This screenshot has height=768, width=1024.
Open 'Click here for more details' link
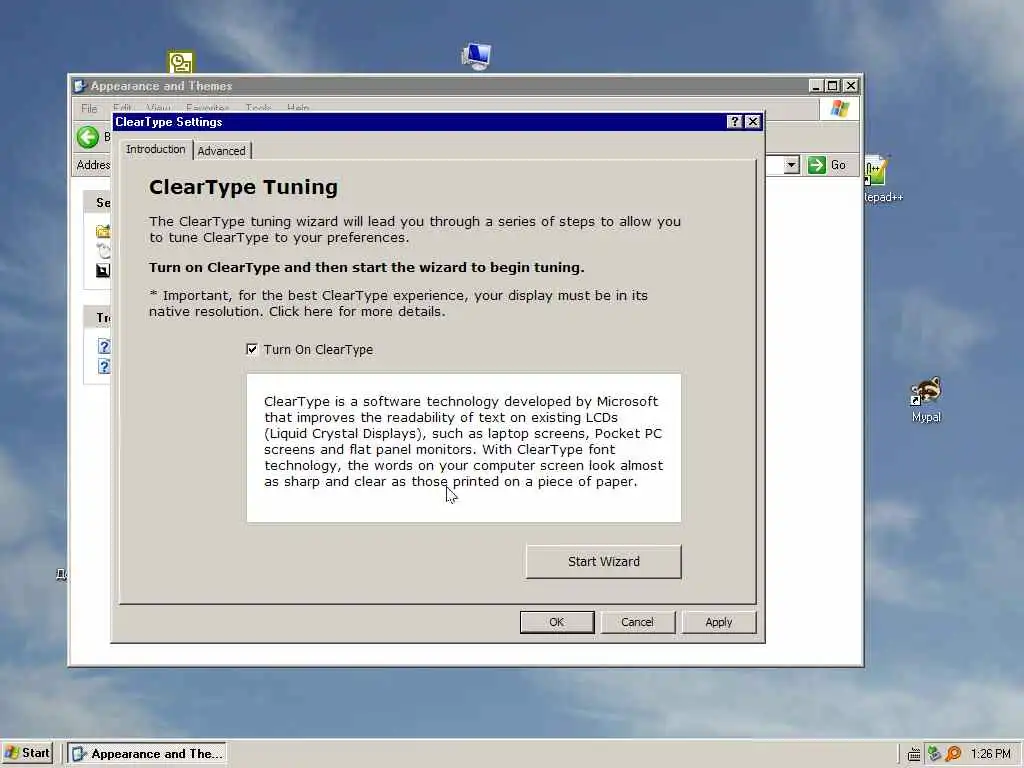point(357,312)
